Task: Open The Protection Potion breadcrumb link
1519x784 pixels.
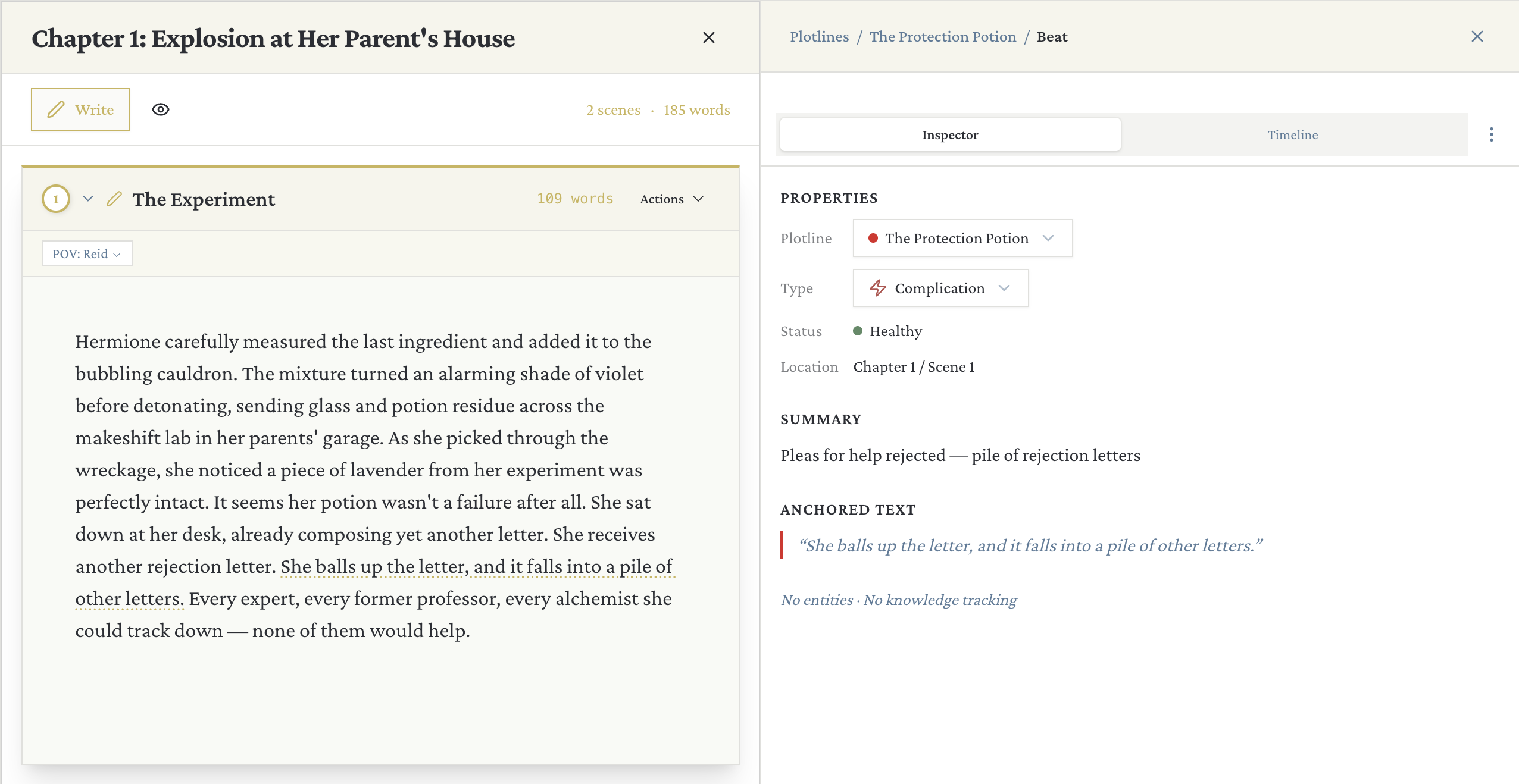Action: pyautogui.click(x=942, y=36)
